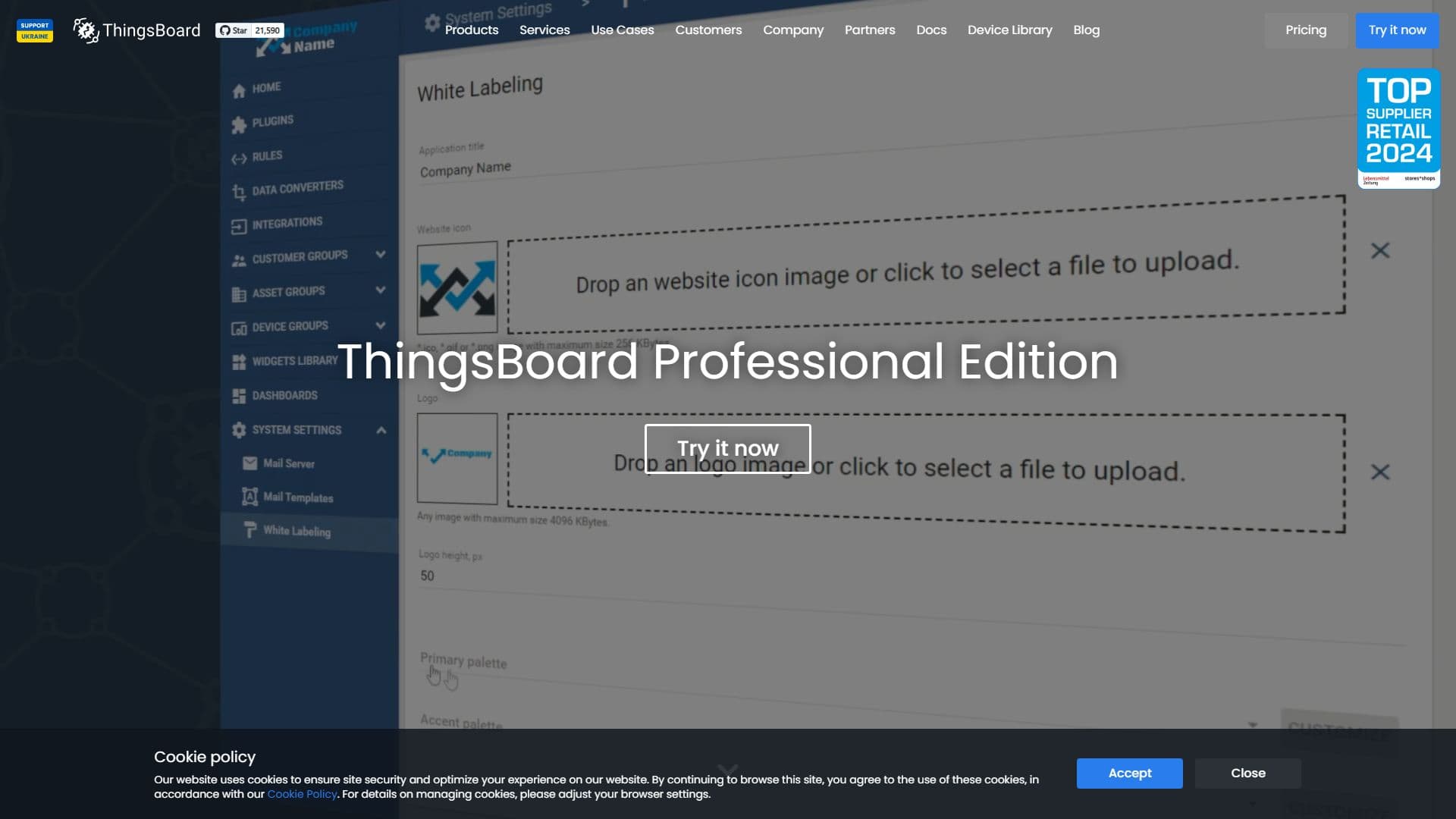1456x819 pixels.
Task: Open the Use Cases menu
Action: coord(623,30)
